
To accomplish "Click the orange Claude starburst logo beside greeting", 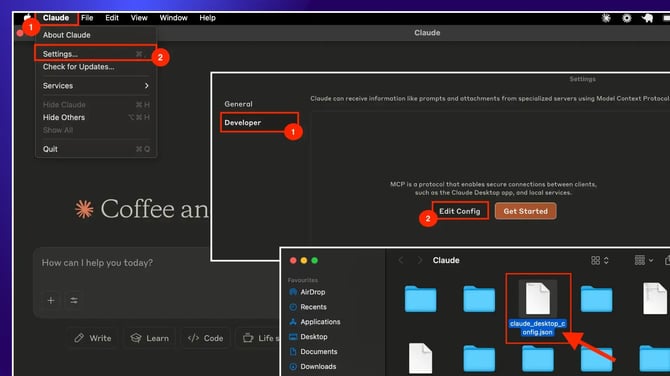I will coord(84,209).
